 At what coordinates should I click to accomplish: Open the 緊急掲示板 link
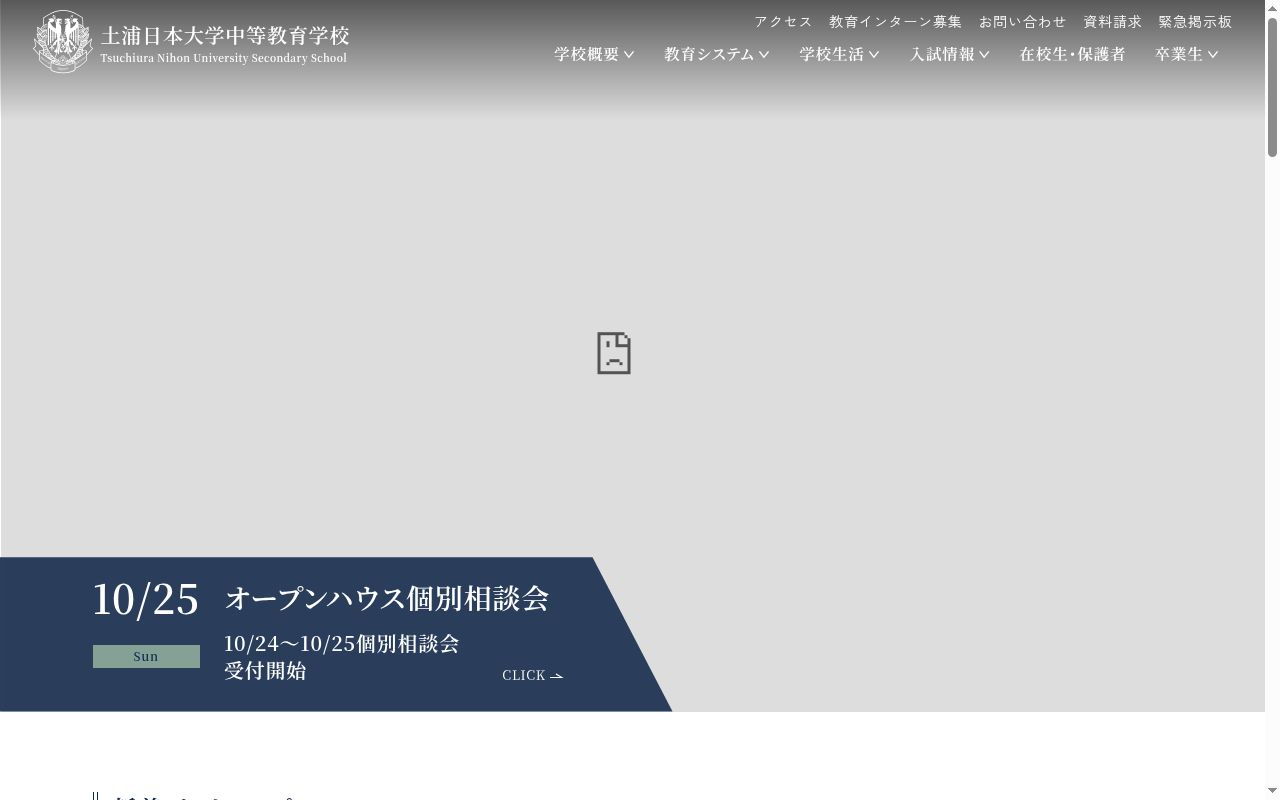[x=1195, y=21]
